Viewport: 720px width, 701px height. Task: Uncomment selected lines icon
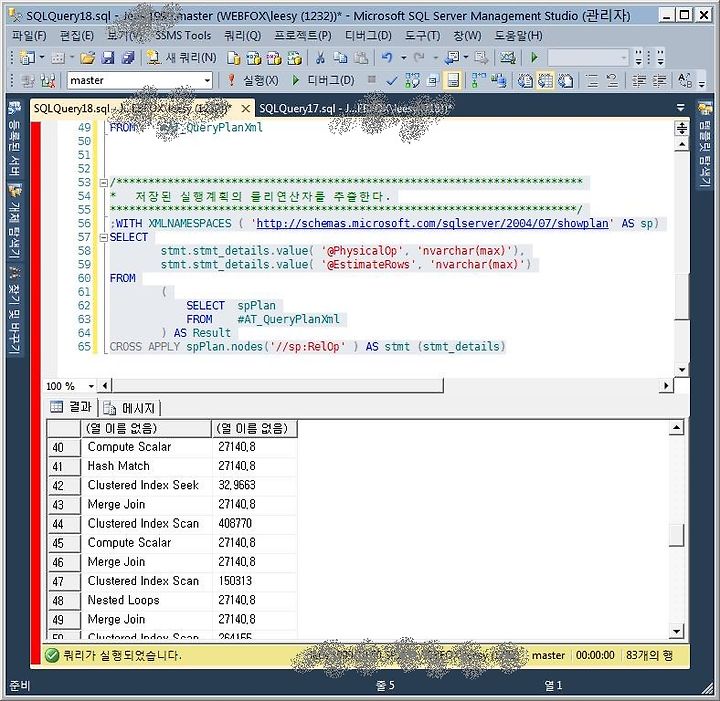(x=612, y=81)
